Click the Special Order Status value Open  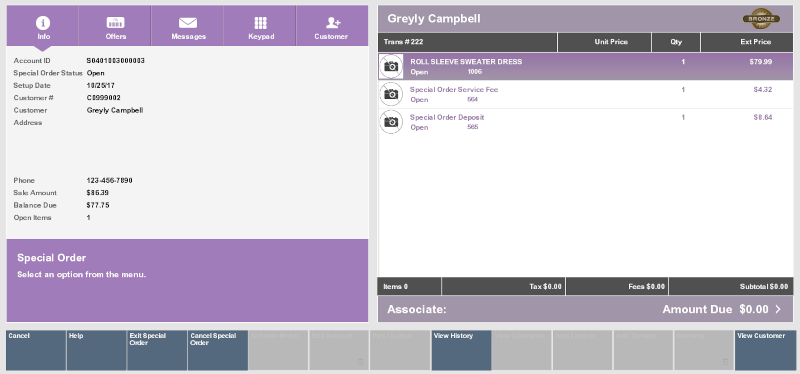95,73
